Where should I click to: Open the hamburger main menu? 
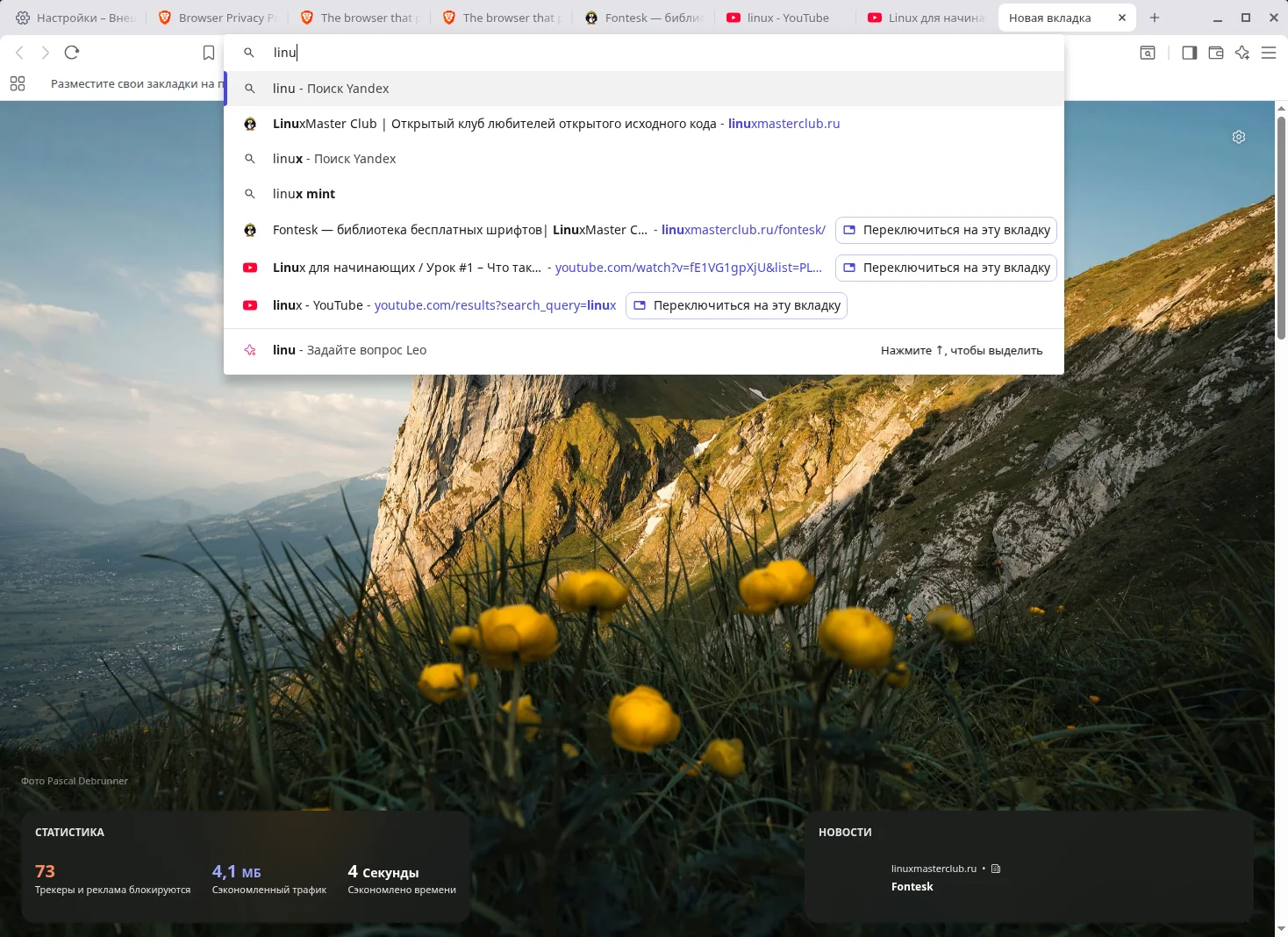tap(1269, 53)
